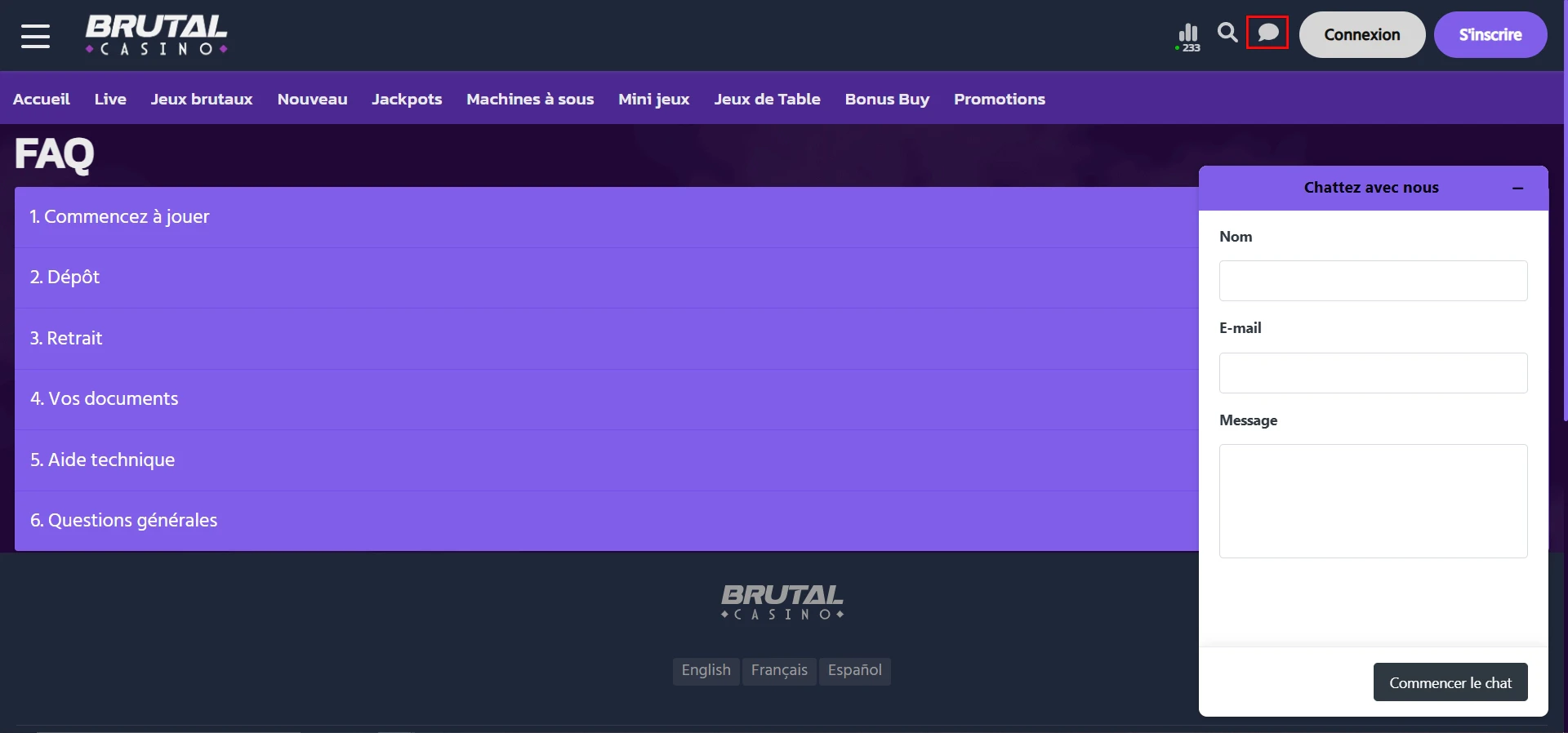Screen dimensions: 1568x733
Task: Expand Vos documents FAQ section
Action: 606,399
